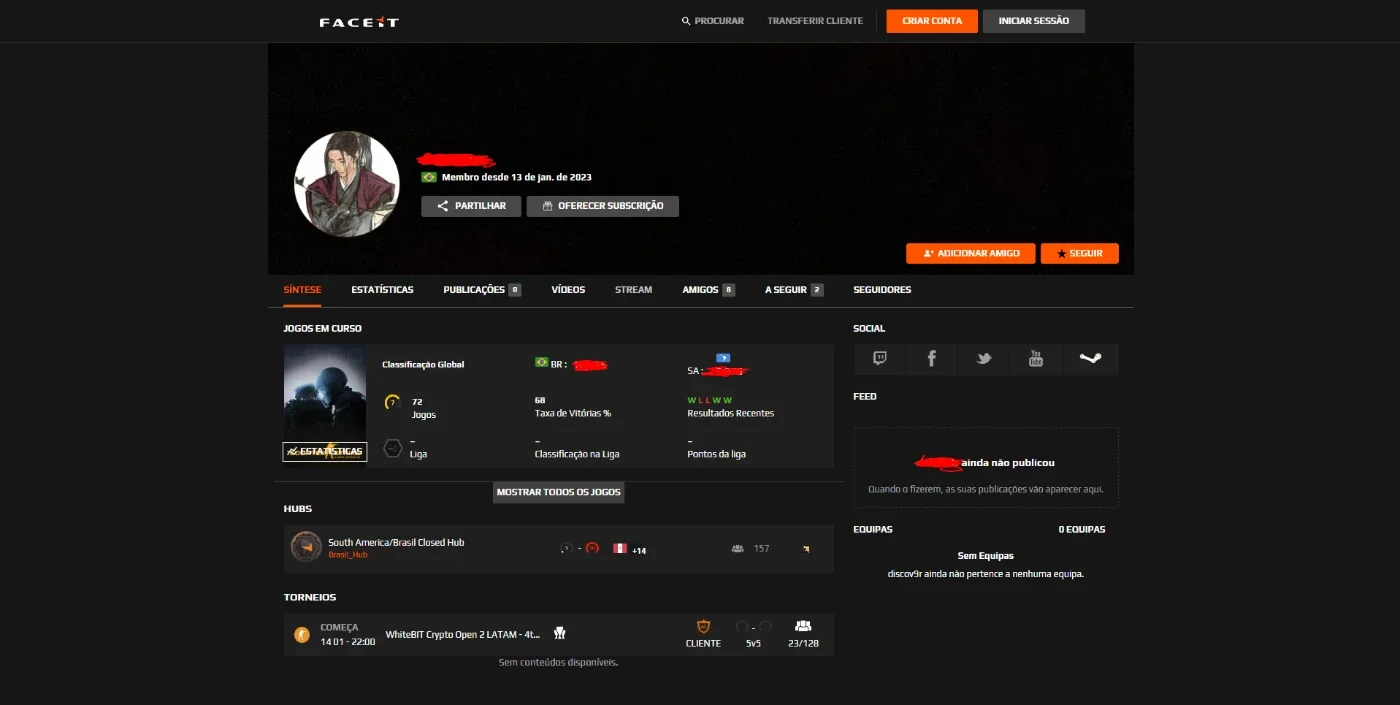Click the +14 flag counter in hub row
The height and width of the screenshot is (705, 1400).
pos(639,551)
